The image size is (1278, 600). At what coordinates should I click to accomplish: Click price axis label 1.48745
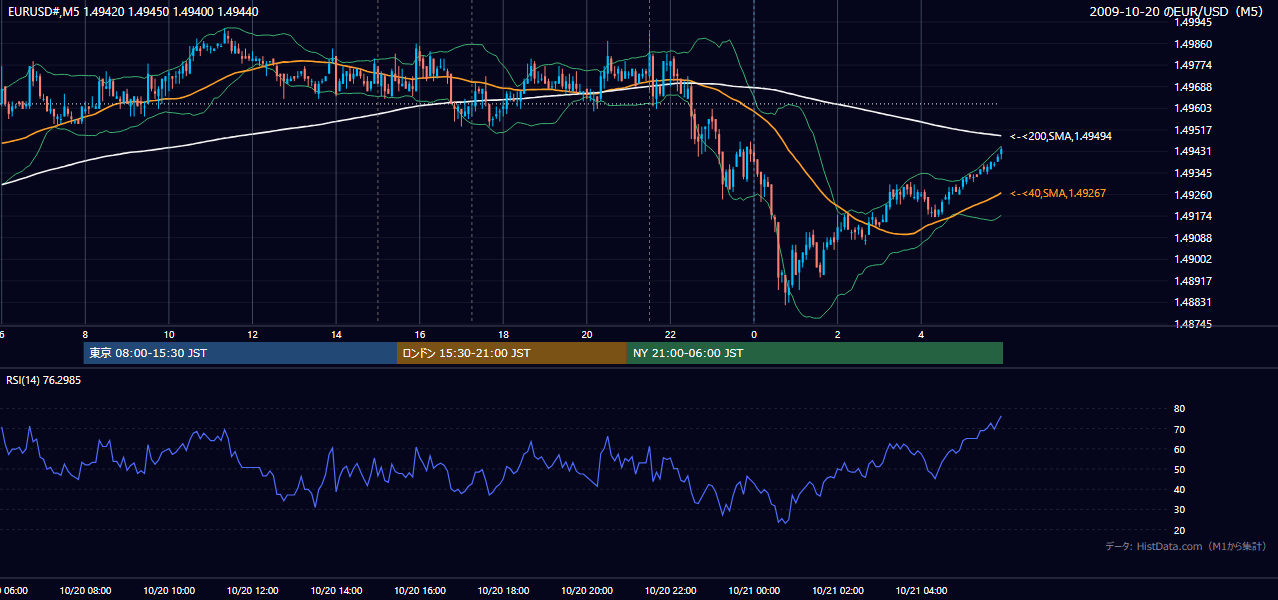coord(1194,325)
